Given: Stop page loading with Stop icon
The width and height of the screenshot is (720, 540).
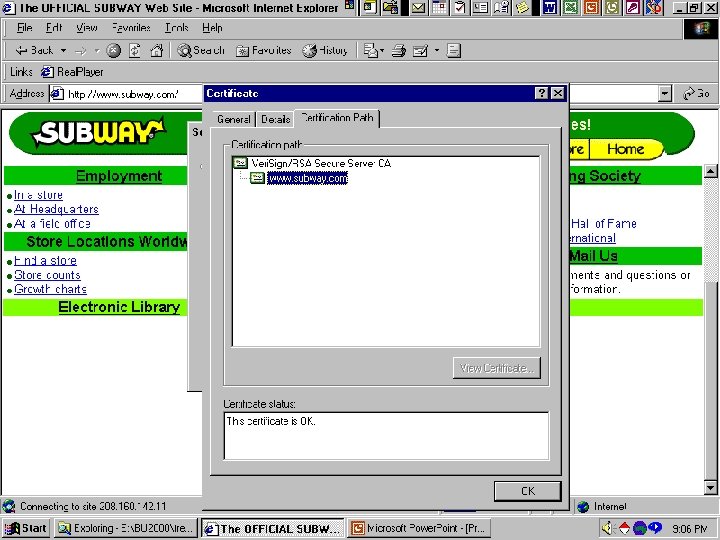Looking at the screenshot, I should (113, 51).
